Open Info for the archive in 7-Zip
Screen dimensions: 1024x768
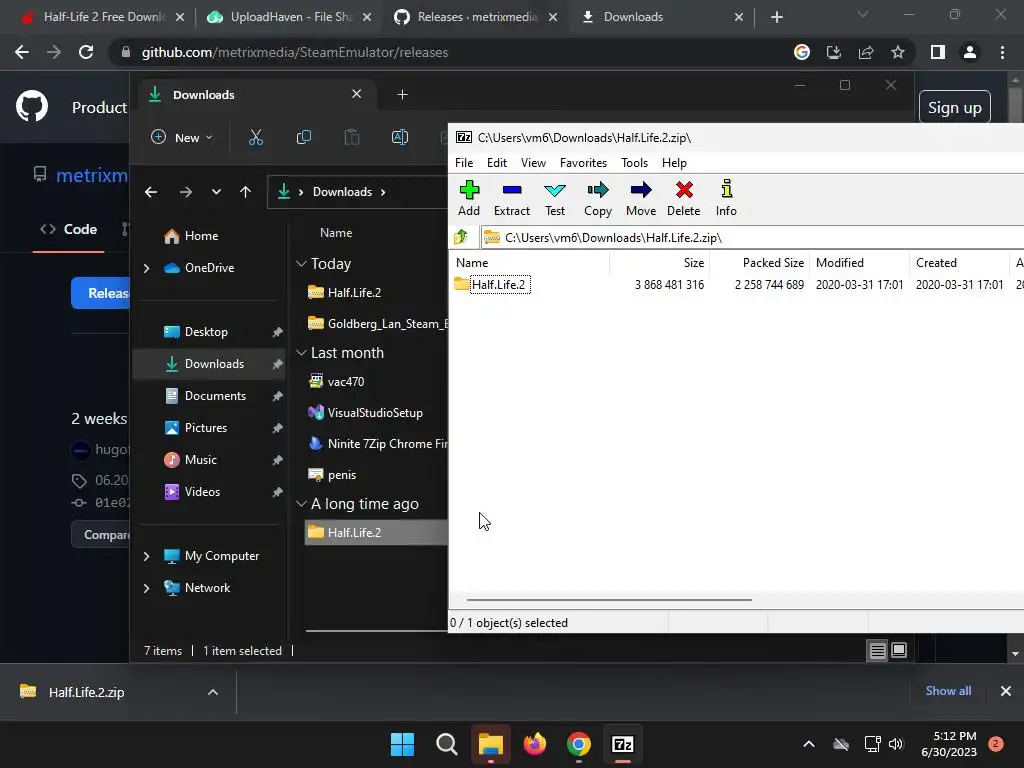[x=726, y=198]
